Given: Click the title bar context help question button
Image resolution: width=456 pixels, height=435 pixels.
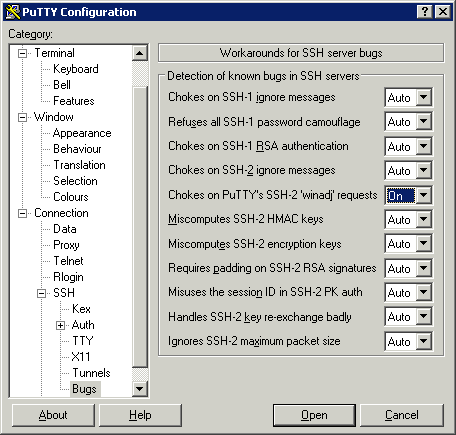Looking at the screenshot, I should (425, 12).
